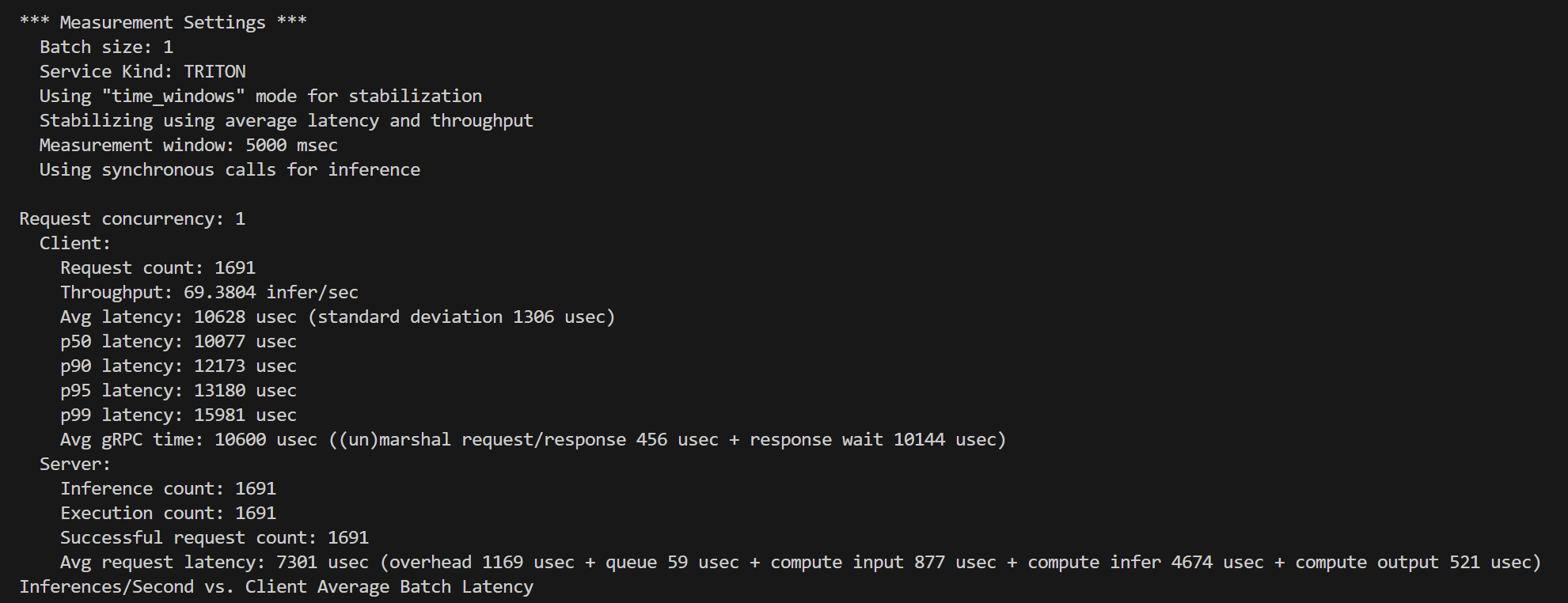Click the p95 latency line
Screen dimensions: 1568x603
178,390
